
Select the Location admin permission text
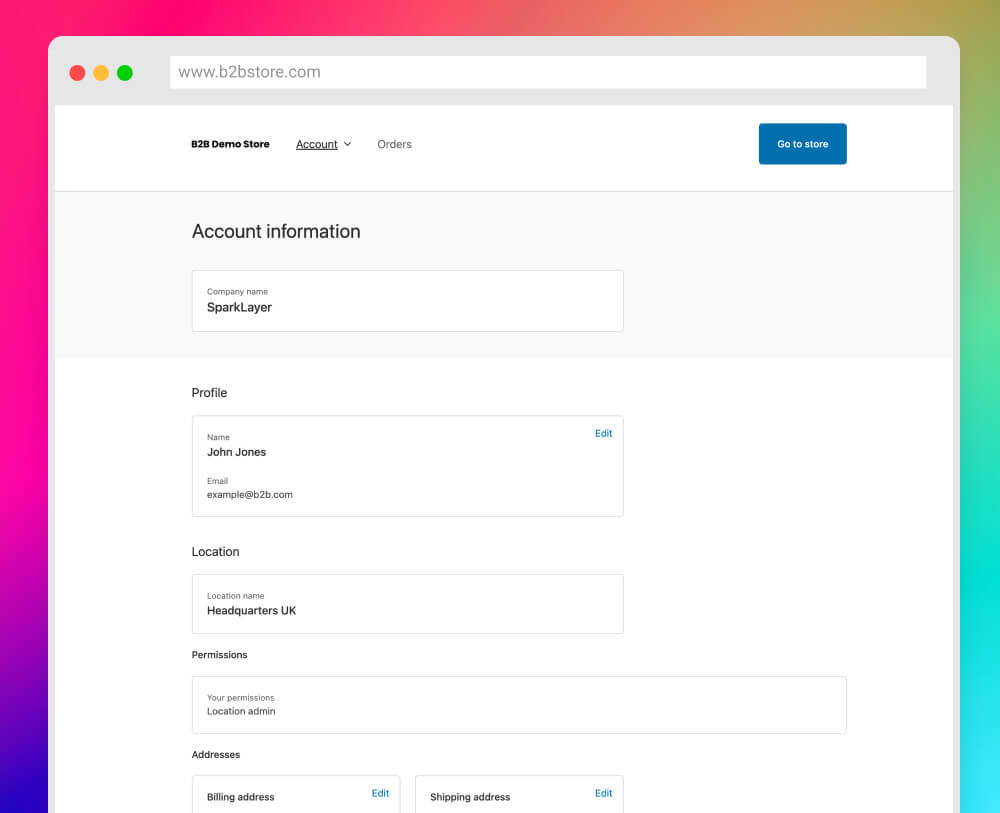click(241, 712)
